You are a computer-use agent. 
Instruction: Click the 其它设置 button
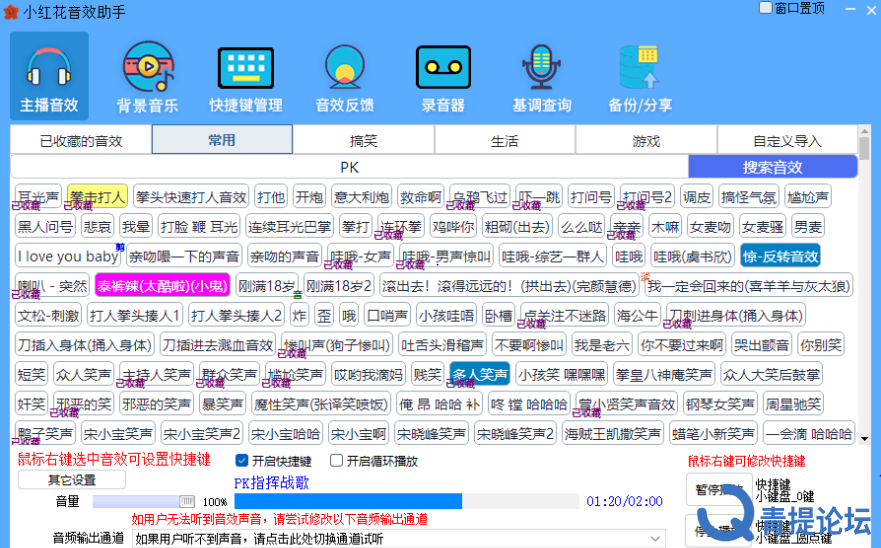pos(72,480)
